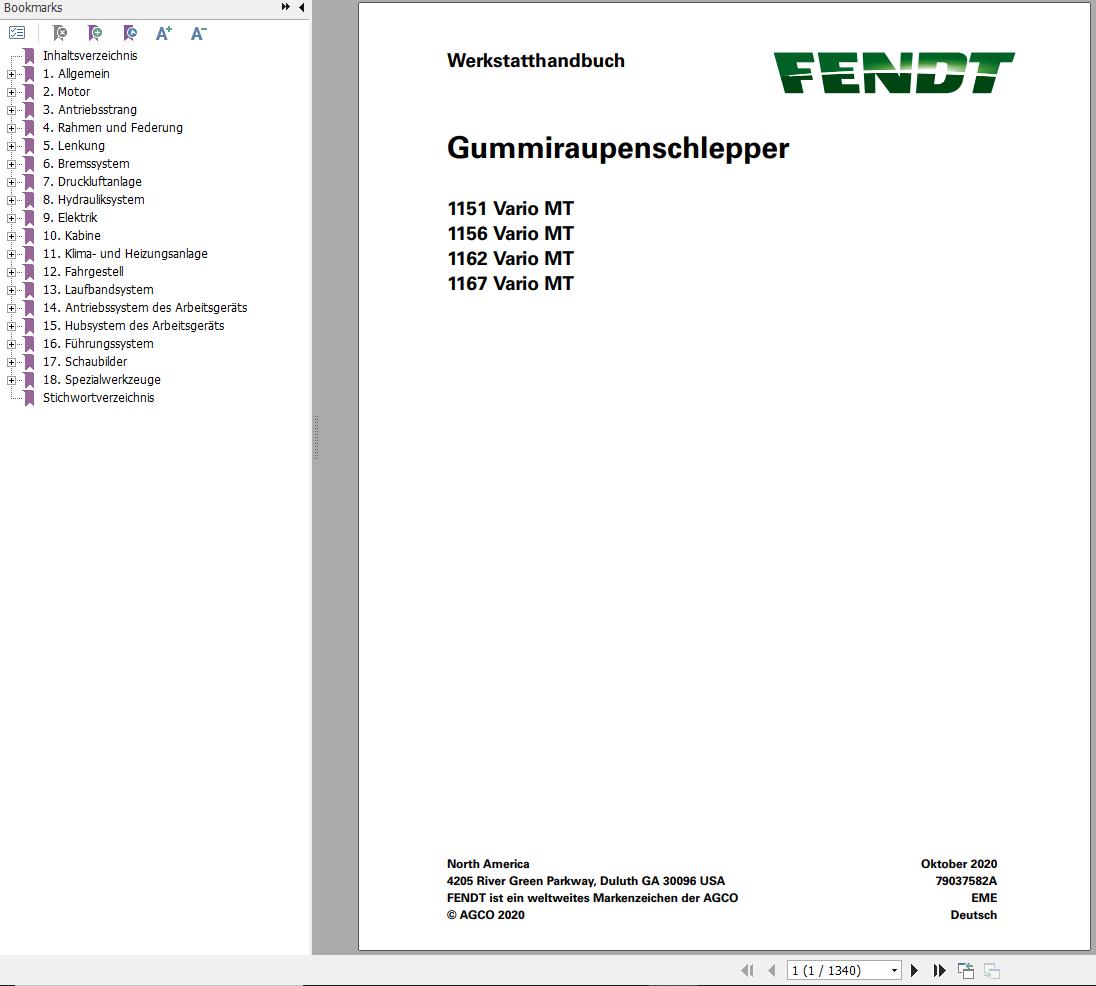This screenshot has height=986, width=1096.
Task: Click the Werkstatthandbuch heading
Action: coord(535,61)
